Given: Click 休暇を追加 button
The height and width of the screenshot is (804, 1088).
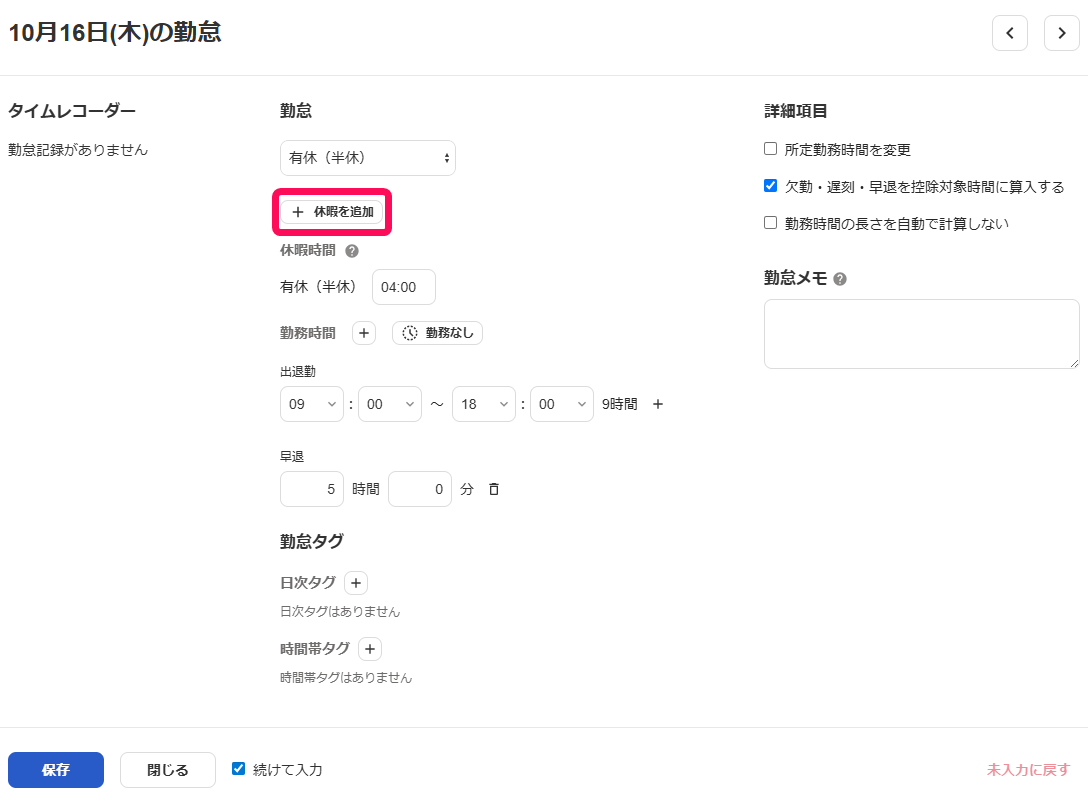Looking at the screenshot, I should pyautogui.click(x=332, y=212).
